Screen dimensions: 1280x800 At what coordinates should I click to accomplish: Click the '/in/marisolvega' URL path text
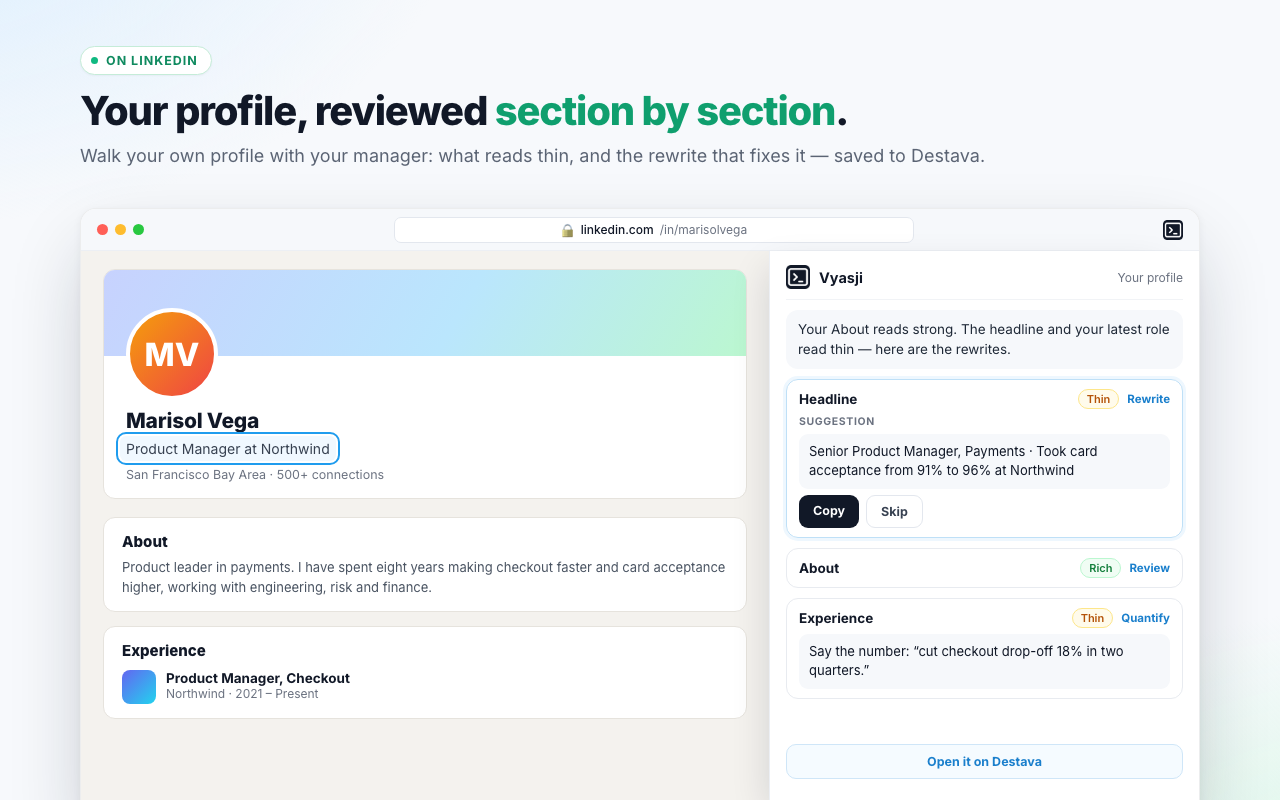point(703,230)
